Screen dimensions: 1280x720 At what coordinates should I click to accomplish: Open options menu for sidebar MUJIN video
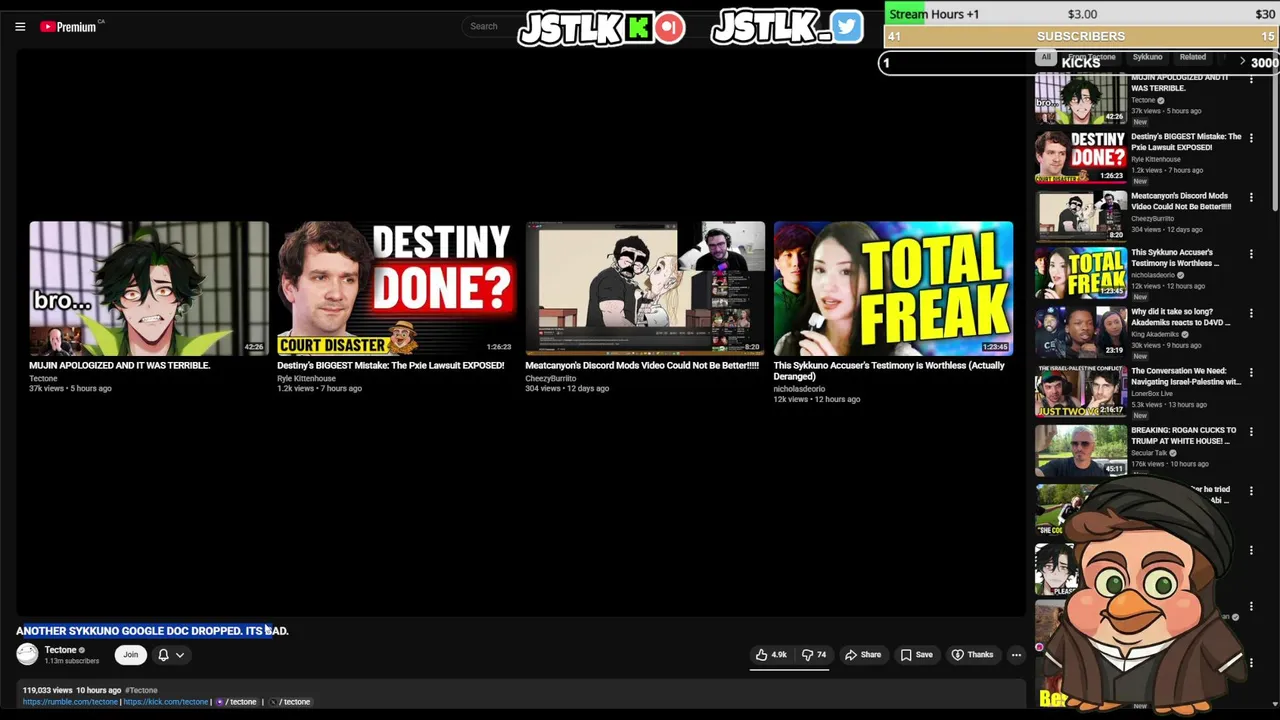tap(1251, 79)
